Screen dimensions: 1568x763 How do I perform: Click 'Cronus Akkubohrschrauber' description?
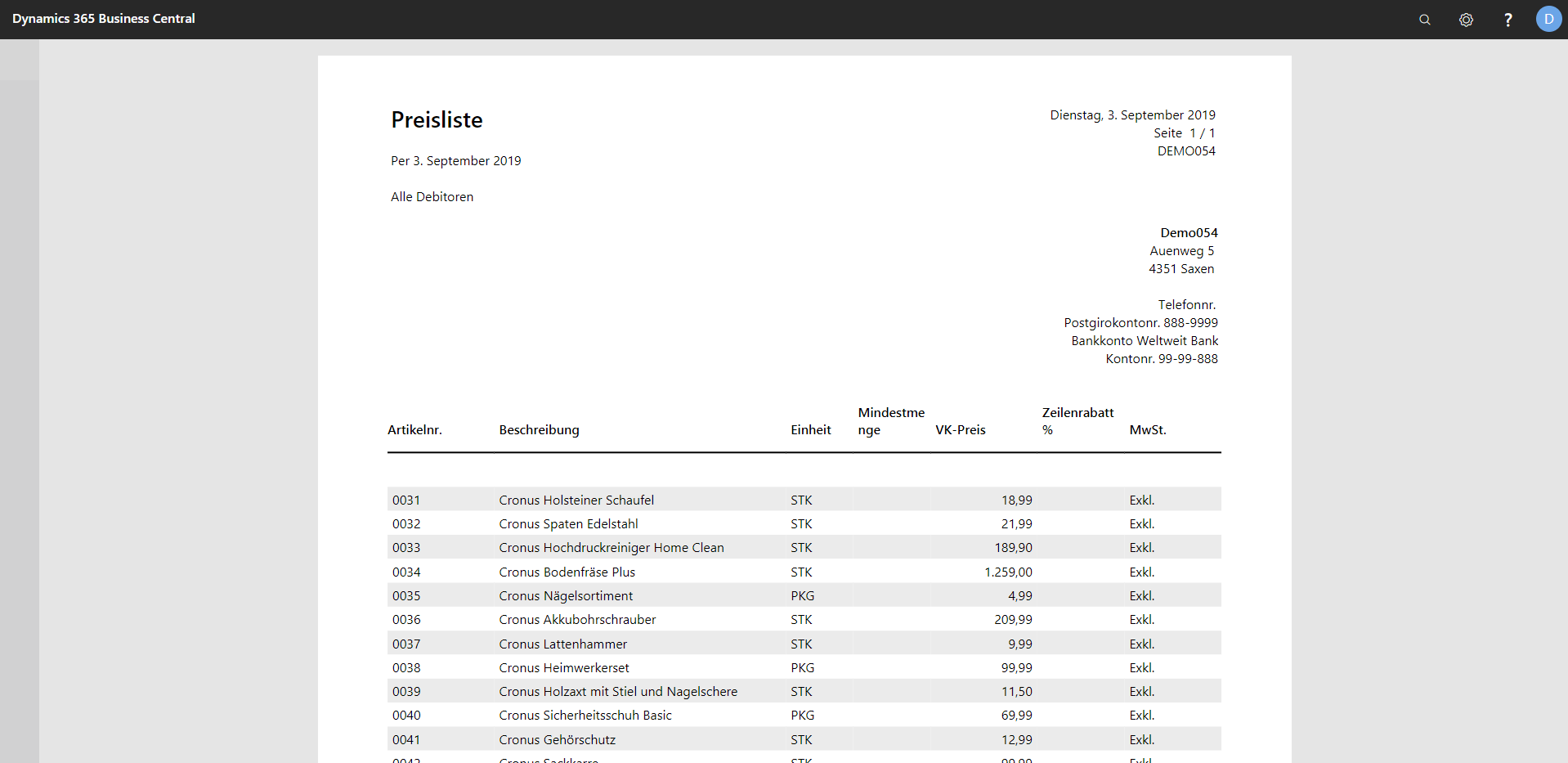(x=577, y=620)
